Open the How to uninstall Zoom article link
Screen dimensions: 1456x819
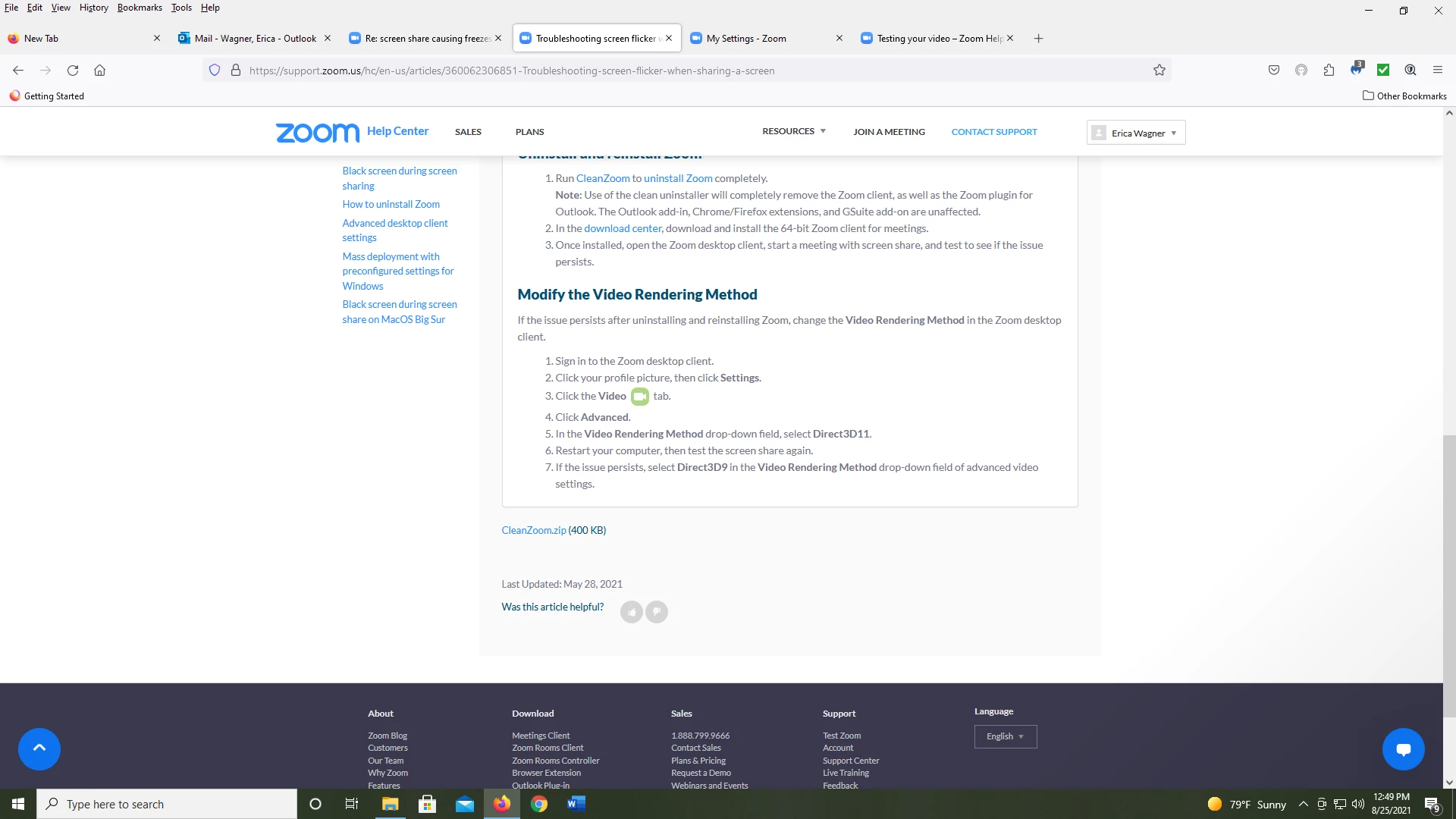391,204
